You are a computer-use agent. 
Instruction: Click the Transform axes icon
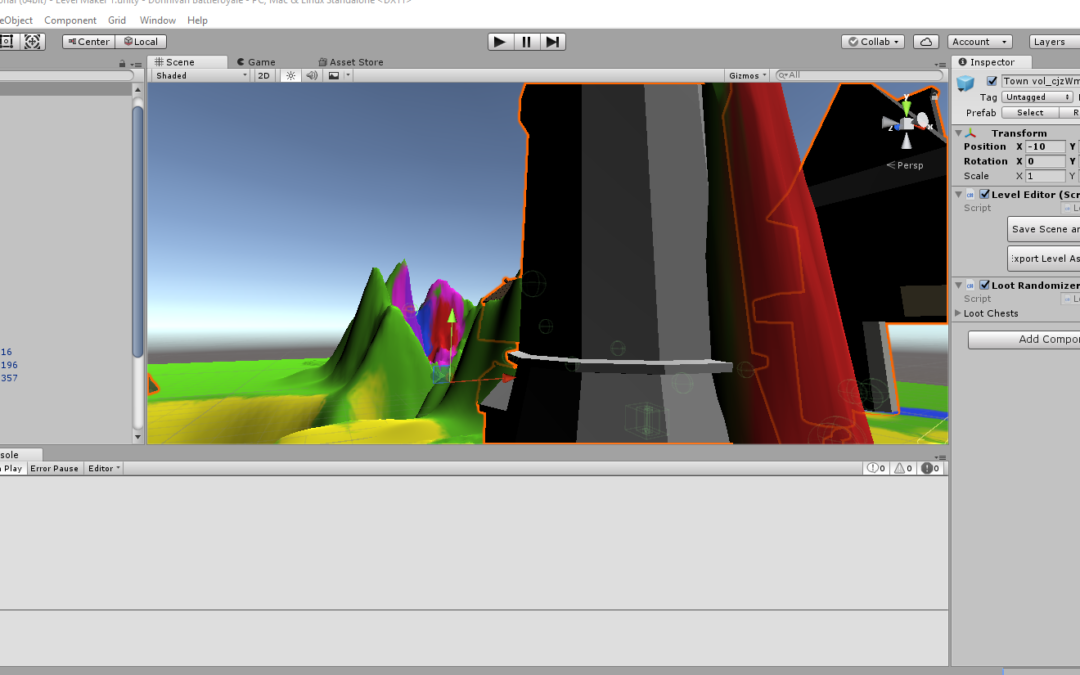[x=970, y=133]
